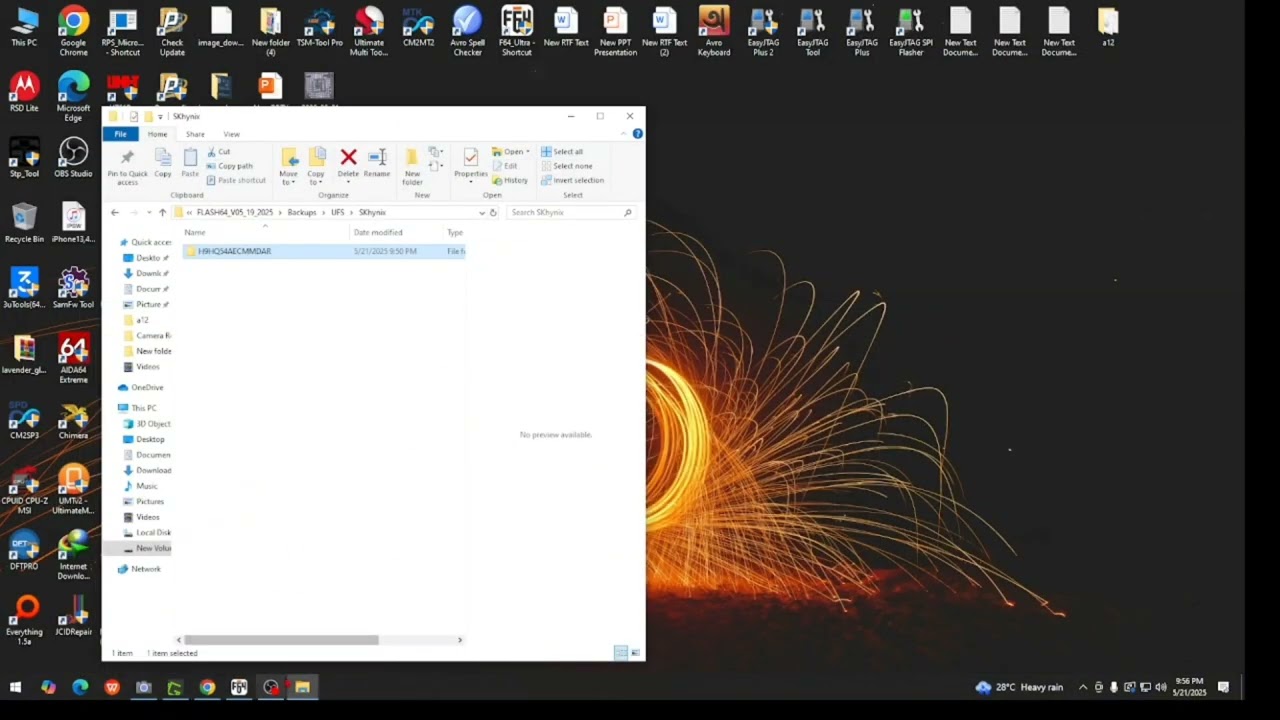Open the New item dropdown icon
The image size is (1280, 720).
pyautogui.click(x=435, y=153)
